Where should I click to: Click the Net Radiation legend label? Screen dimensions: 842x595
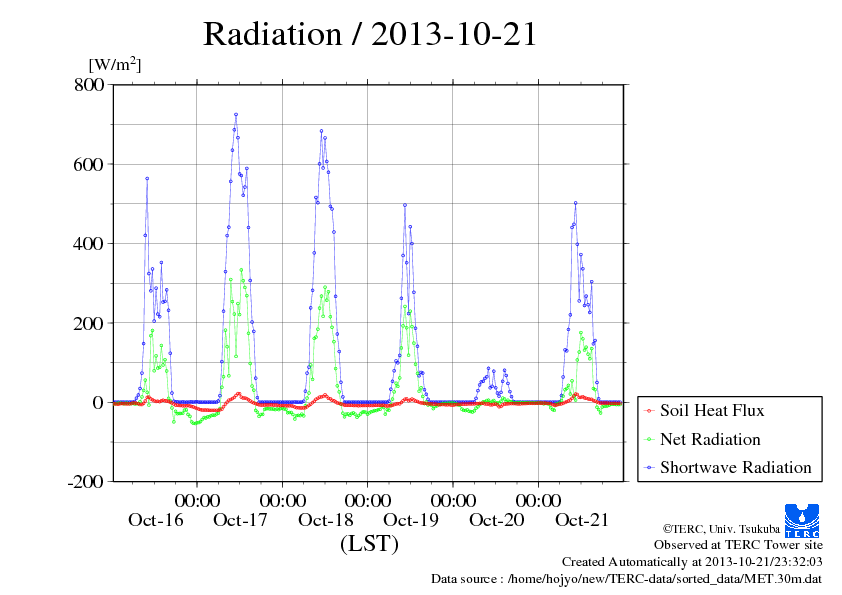click(x=710, y=439)
